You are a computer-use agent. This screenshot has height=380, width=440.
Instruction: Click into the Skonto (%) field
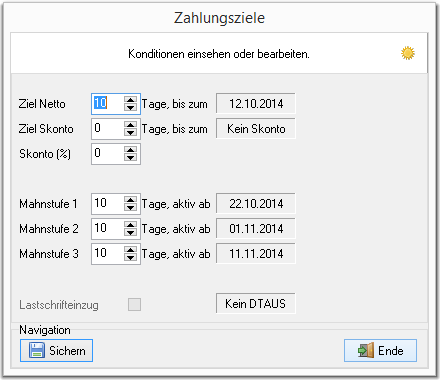pos(108,154)
